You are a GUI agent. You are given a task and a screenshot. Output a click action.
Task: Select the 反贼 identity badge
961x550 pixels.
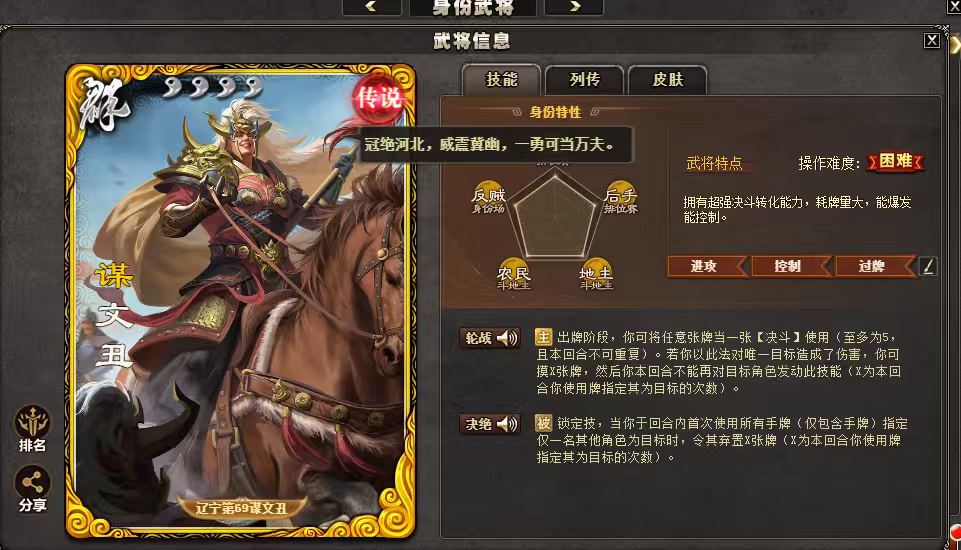pos(488,196)
